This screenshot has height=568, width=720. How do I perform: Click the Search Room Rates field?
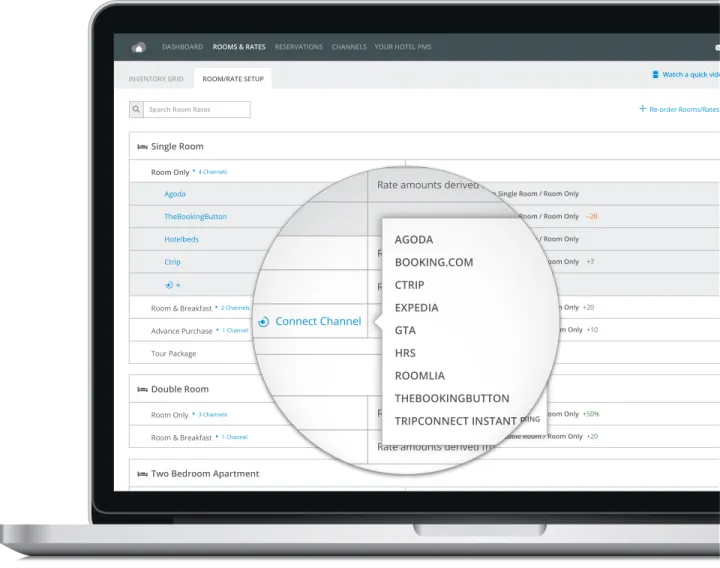(197, 109)
